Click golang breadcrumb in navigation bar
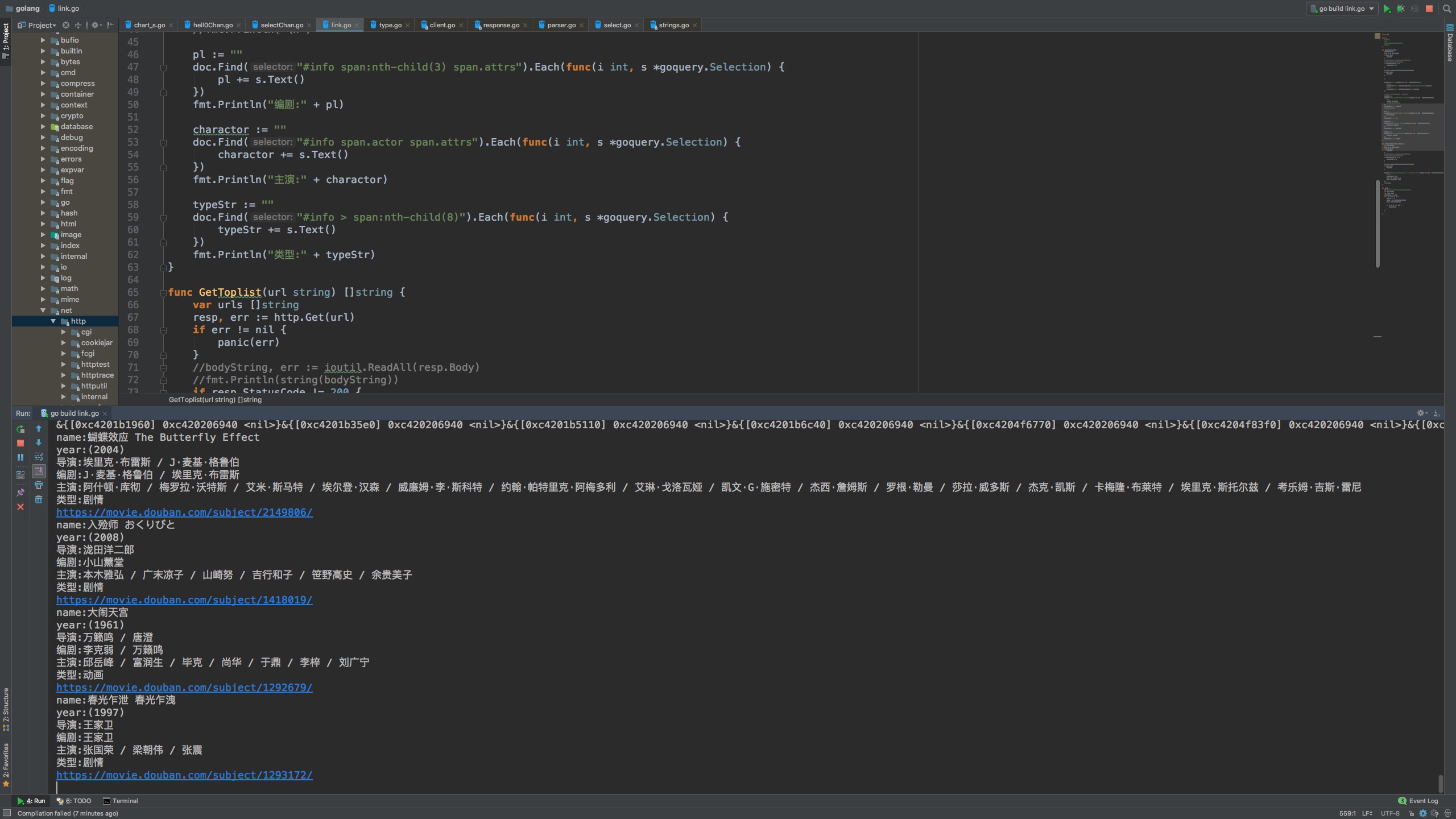Viewport: 1456px width, 819px height. 23,9
